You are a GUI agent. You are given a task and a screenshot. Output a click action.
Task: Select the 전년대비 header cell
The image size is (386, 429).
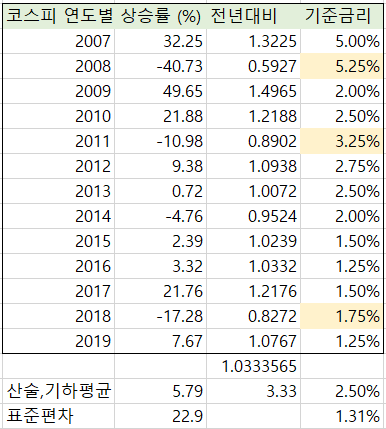click(253, 16)
